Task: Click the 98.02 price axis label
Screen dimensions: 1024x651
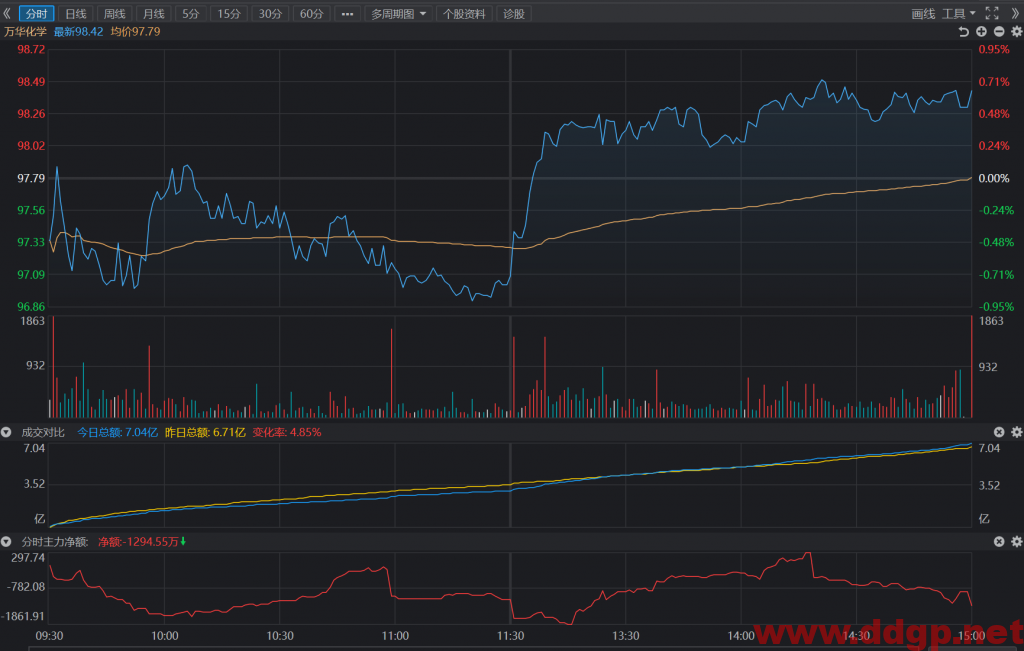Action: click(31, 146)
